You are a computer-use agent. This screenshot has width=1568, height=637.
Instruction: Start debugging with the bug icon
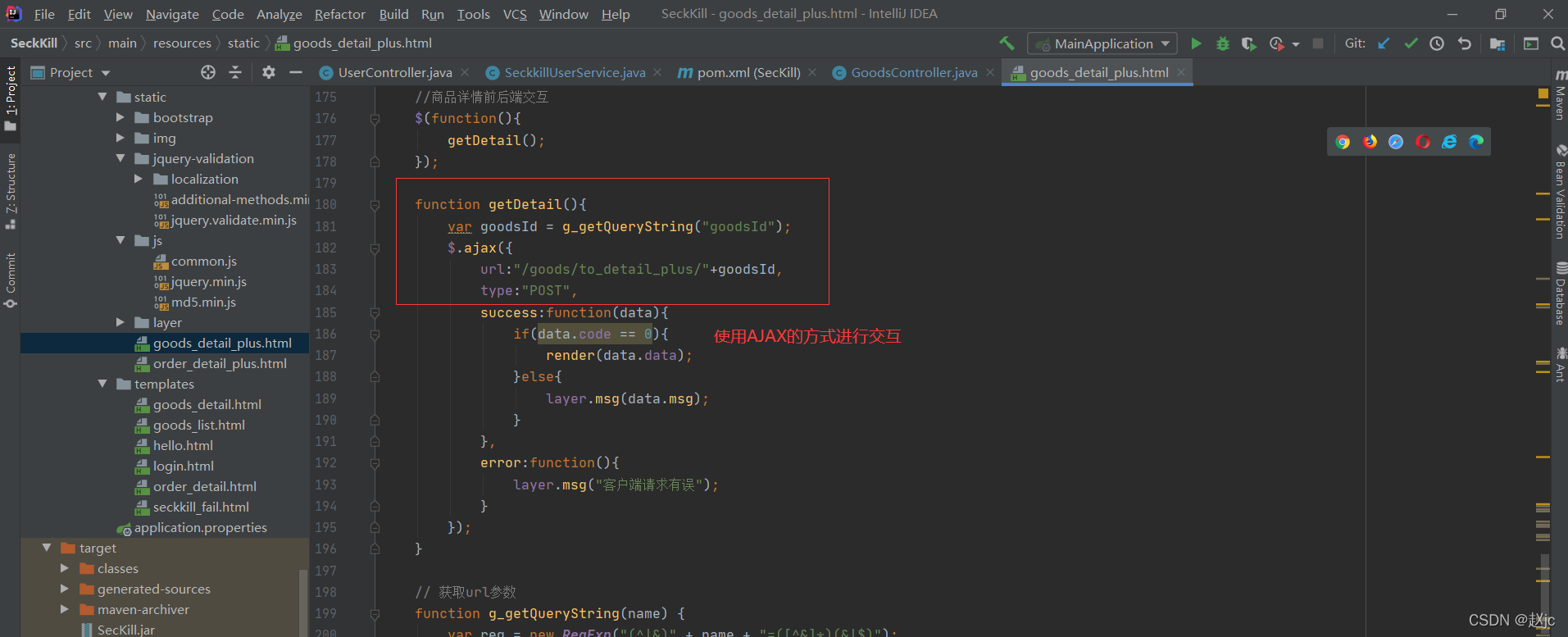coord(1222,43)
